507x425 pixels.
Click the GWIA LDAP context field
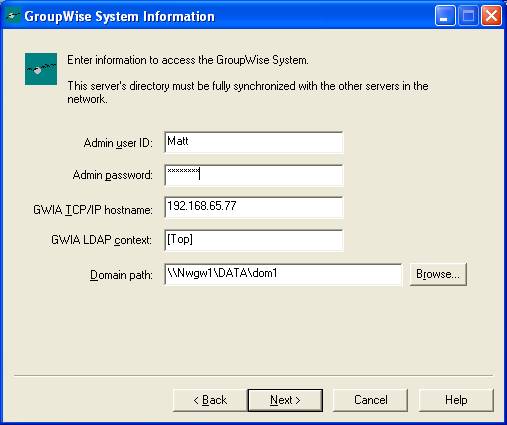click(254, 240)
